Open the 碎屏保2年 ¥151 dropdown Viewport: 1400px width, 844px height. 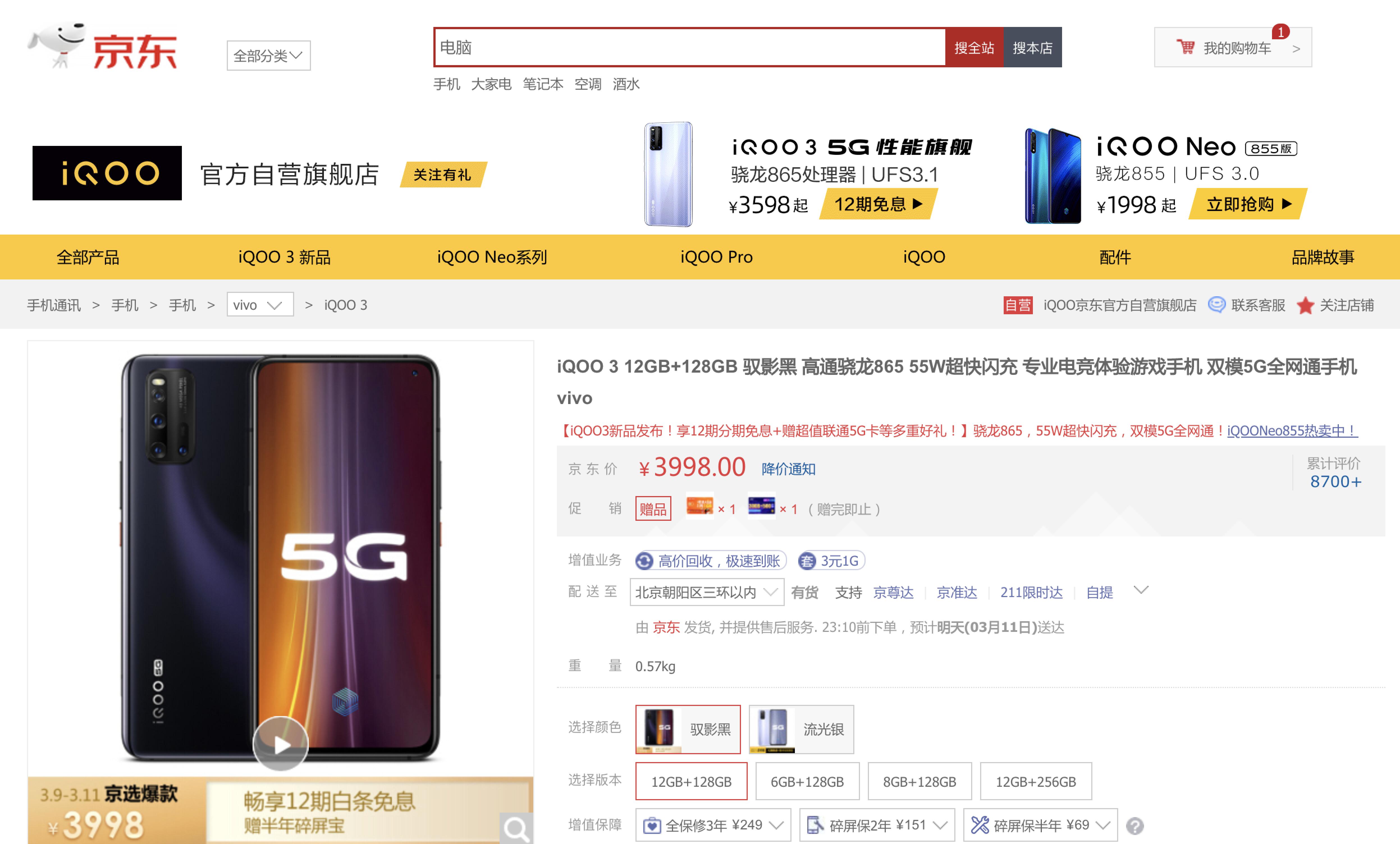877,825
